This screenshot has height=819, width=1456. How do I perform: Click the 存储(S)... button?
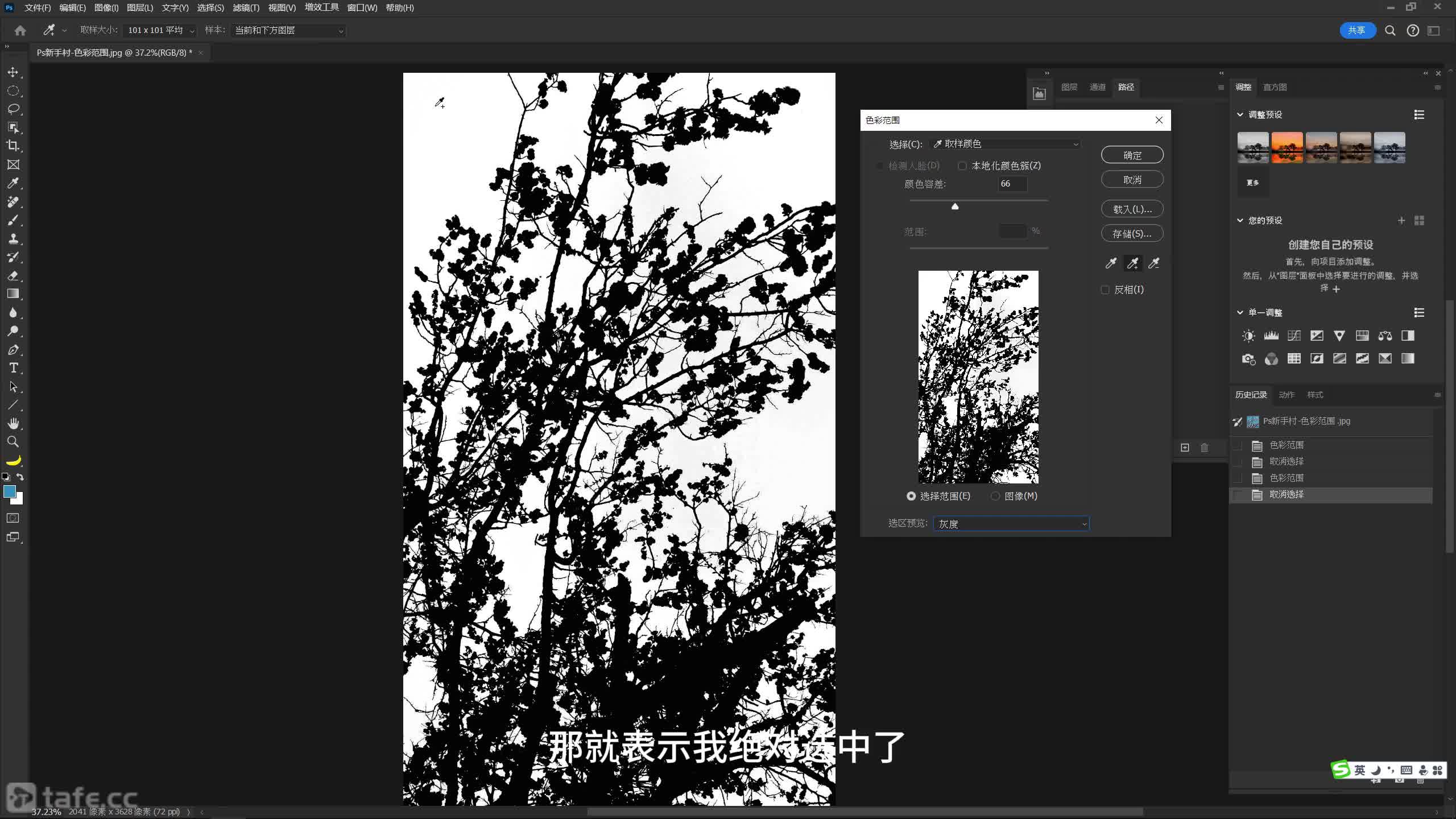(x=1132, y=234)
